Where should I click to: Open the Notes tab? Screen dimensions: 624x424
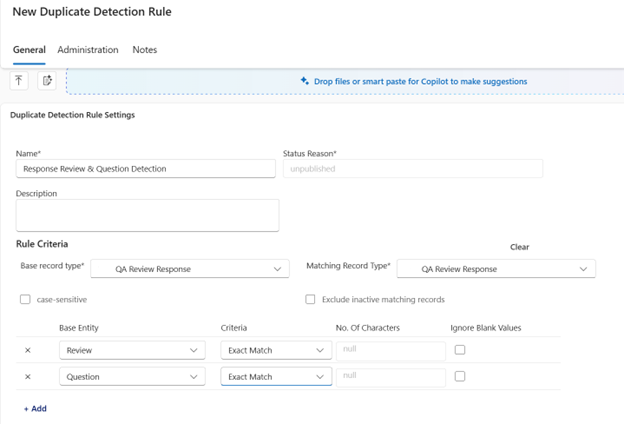(x=145, y=50)
